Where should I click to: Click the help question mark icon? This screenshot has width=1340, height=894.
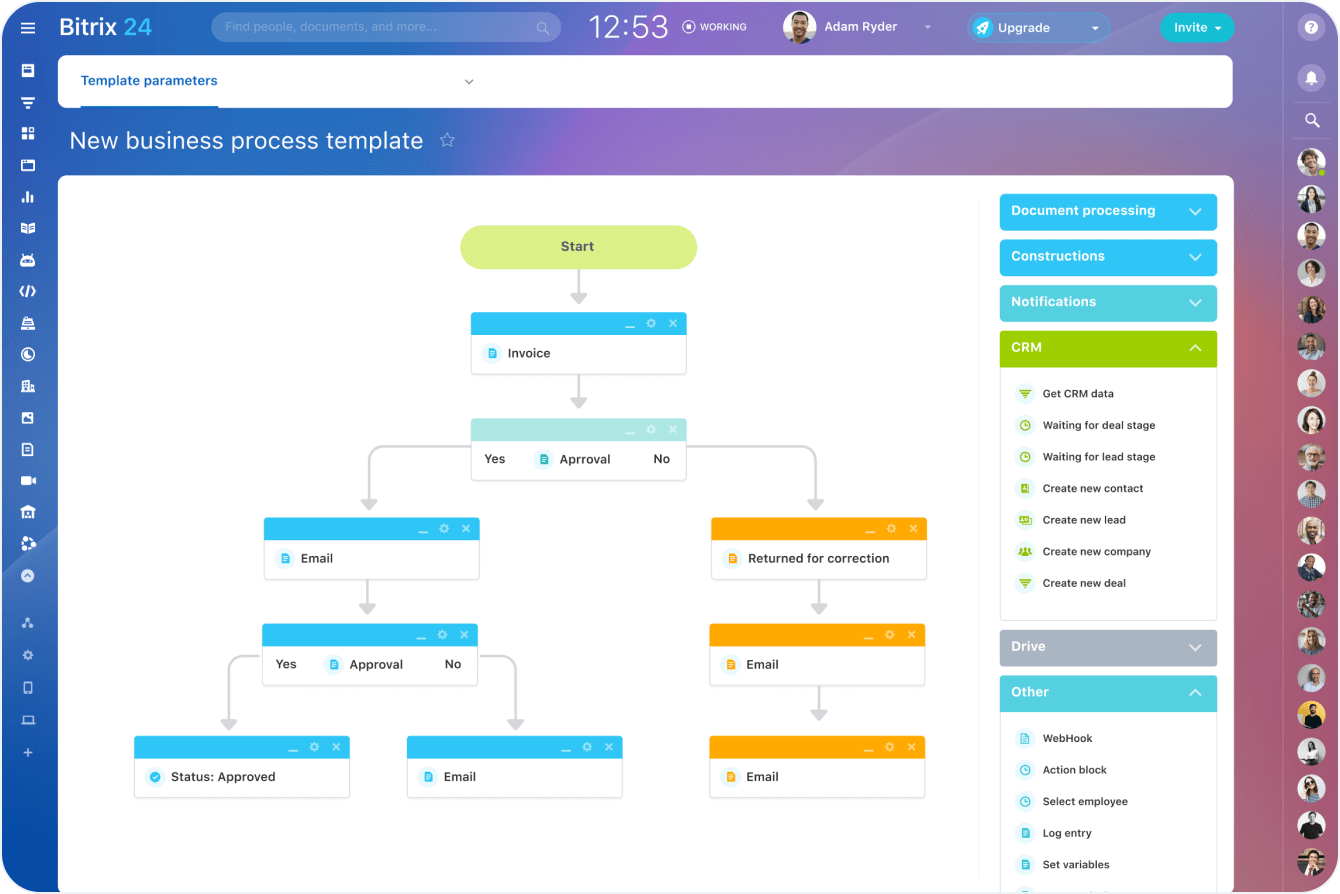point(1311,28)
